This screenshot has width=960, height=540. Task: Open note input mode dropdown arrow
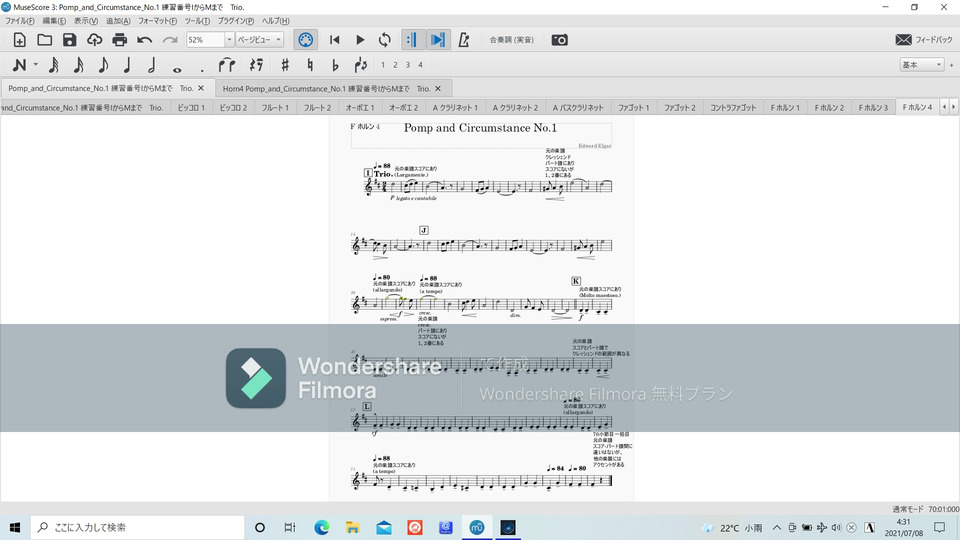click(x=36, y=64)
